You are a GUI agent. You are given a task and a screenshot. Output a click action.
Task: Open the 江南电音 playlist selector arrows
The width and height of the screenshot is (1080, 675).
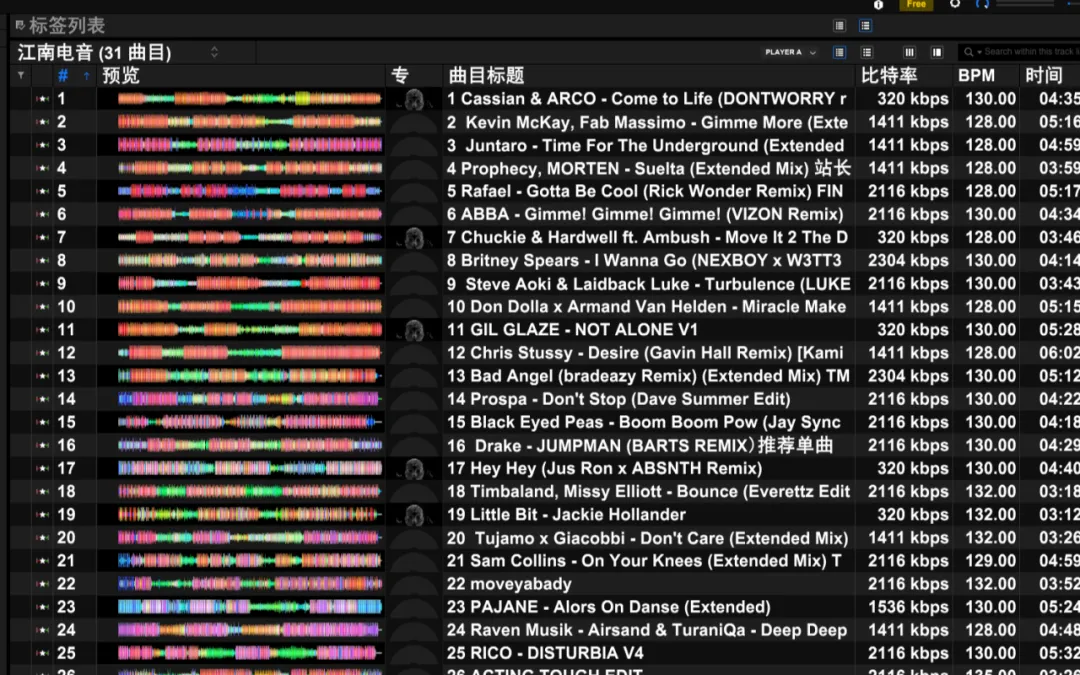[214, 52]
